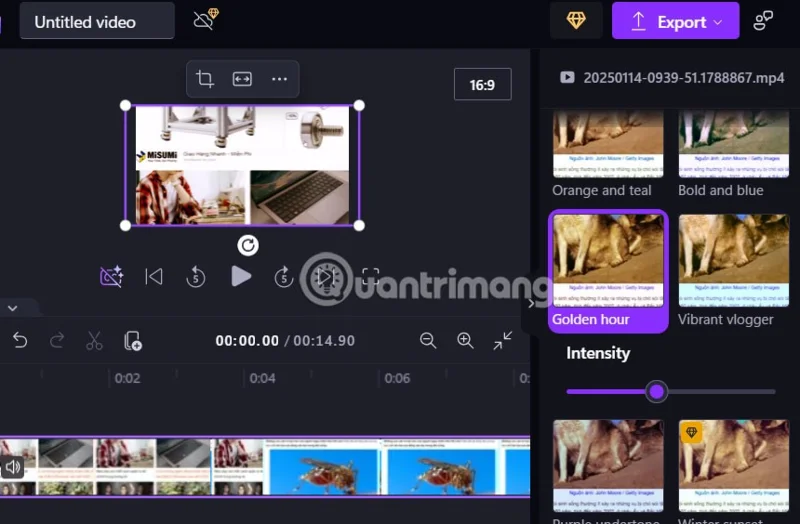Play the video preview

point(241,277)
